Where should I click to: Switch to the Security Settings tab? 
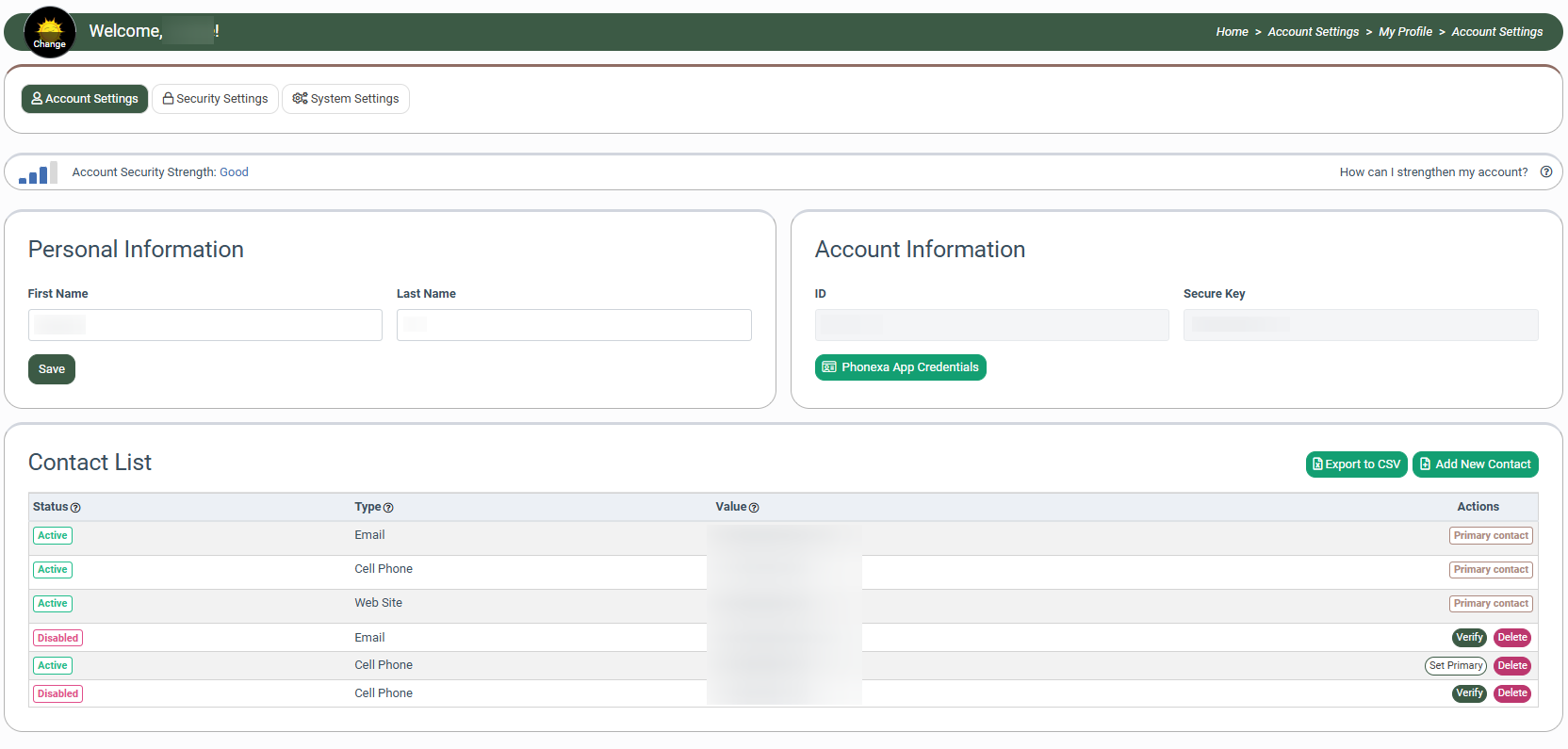click(215, 99)
